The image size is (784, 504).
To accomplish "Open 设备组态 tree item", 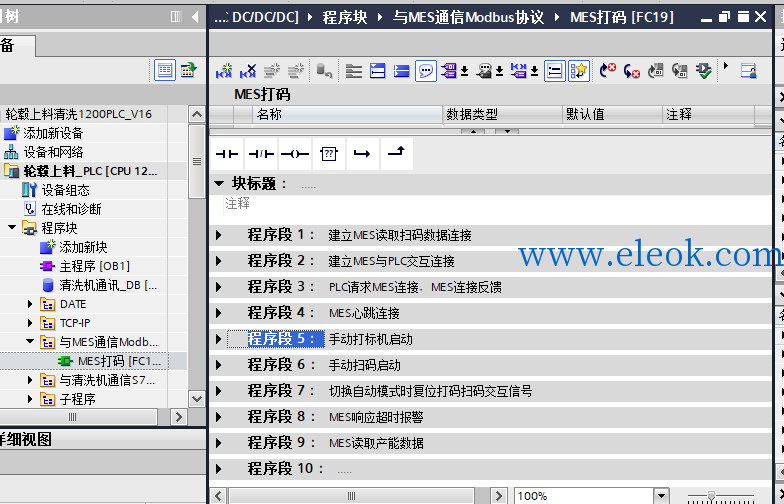I will (65, 190).
